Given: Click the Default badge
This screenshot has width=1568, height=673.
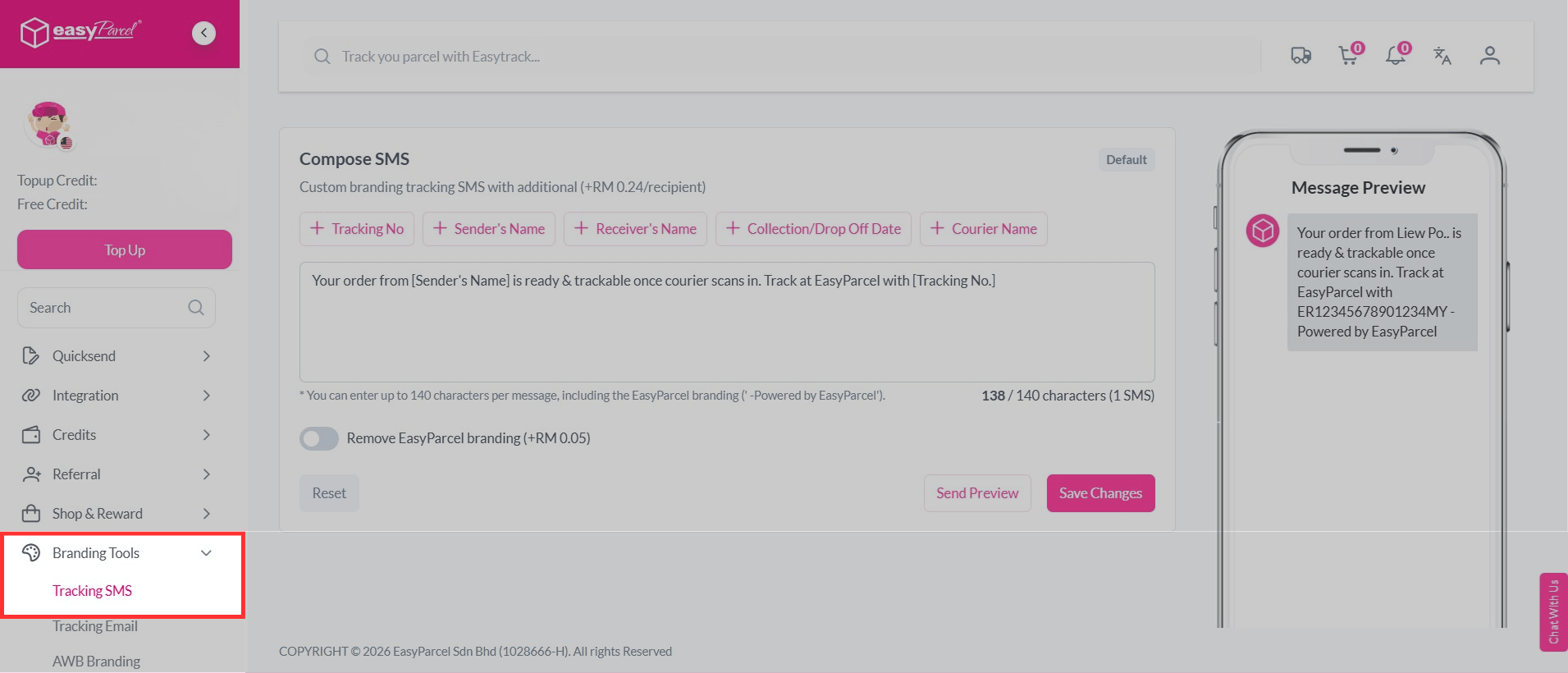Looking at the screenshot, I should (x=1126, y=160).
